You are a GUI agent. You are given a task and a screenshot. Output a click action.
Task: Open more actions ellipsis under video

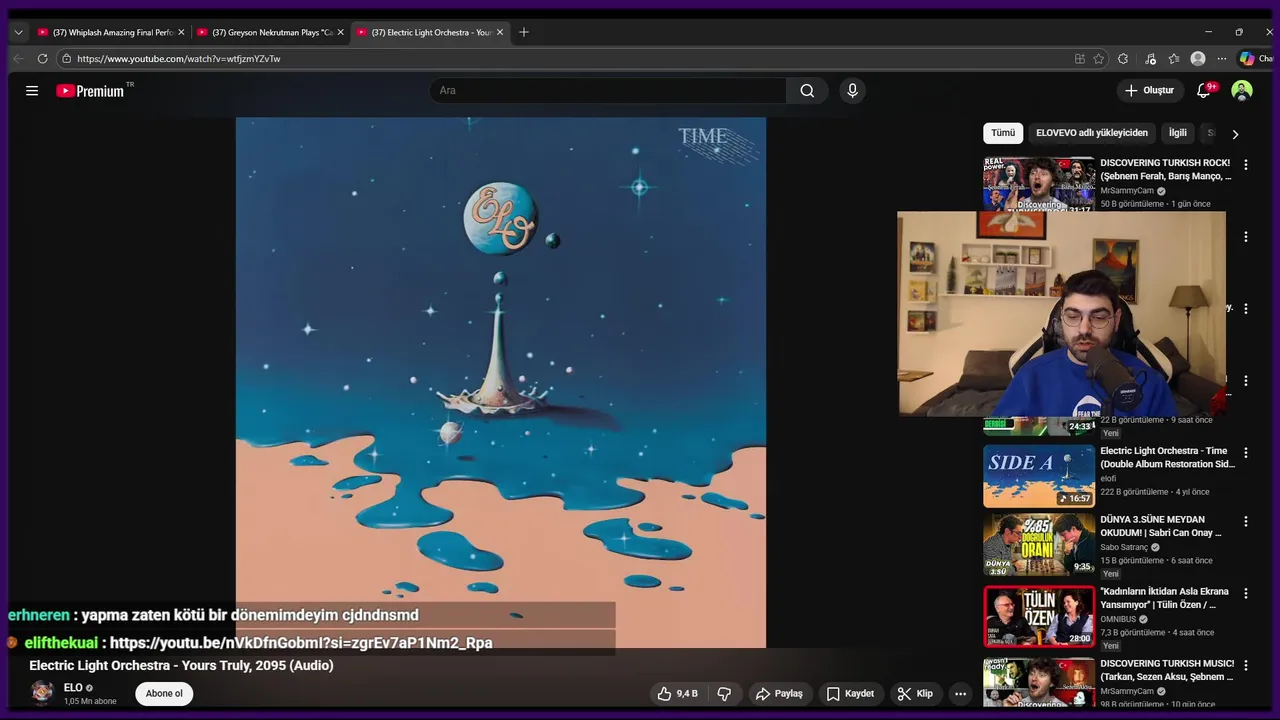960,693
